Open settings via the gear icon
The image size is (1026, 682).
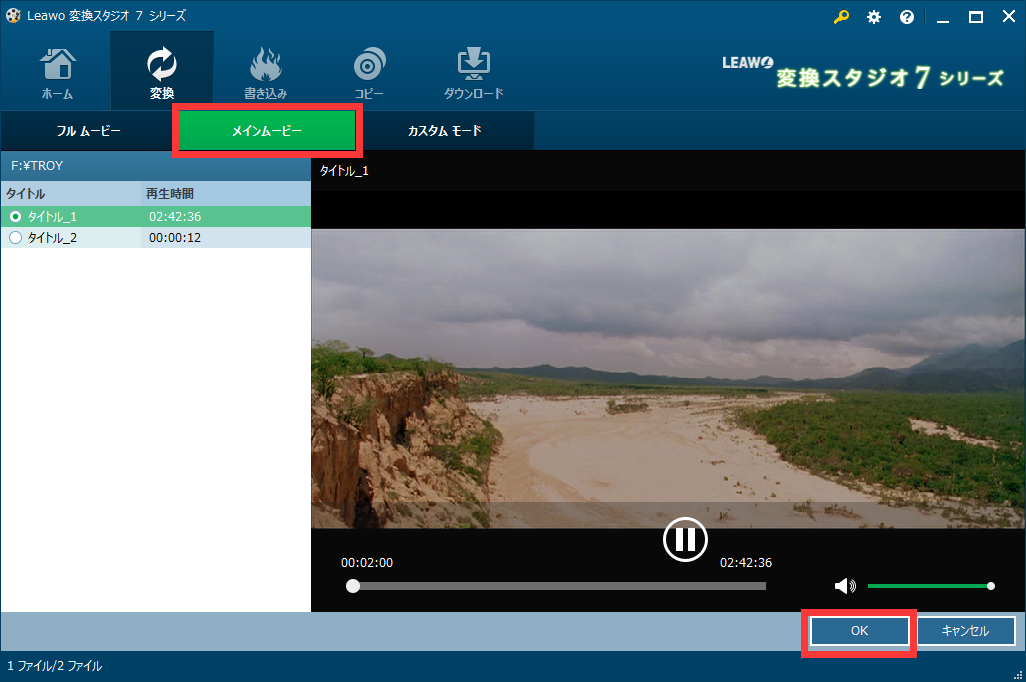click(x=874, y=17)
